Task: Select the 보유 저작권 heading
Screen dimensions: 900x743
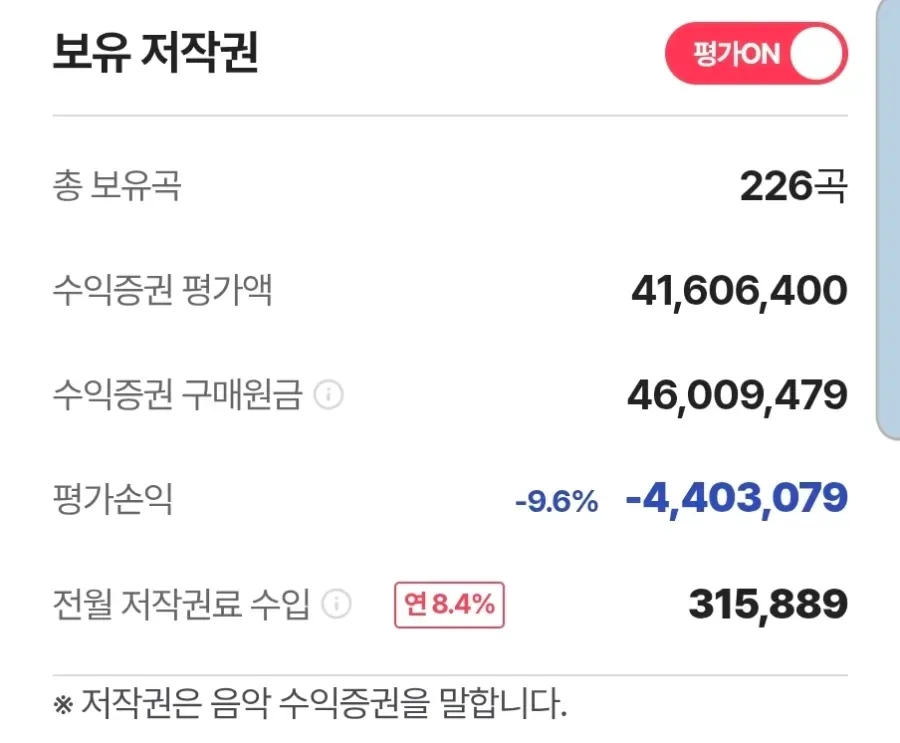Action: coord(156,52)
